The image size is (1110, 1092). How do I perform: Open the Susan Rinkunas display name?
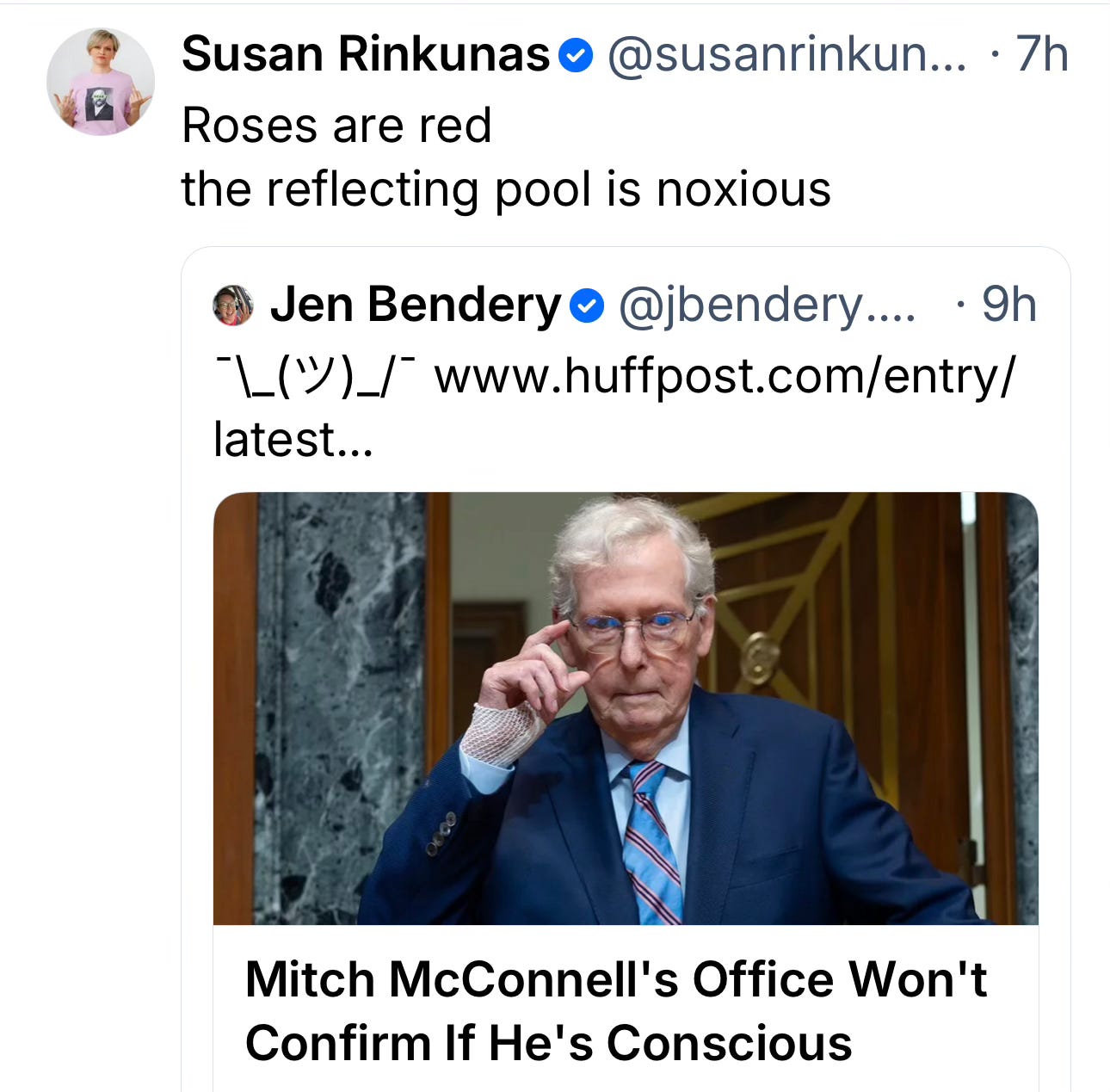366,55
